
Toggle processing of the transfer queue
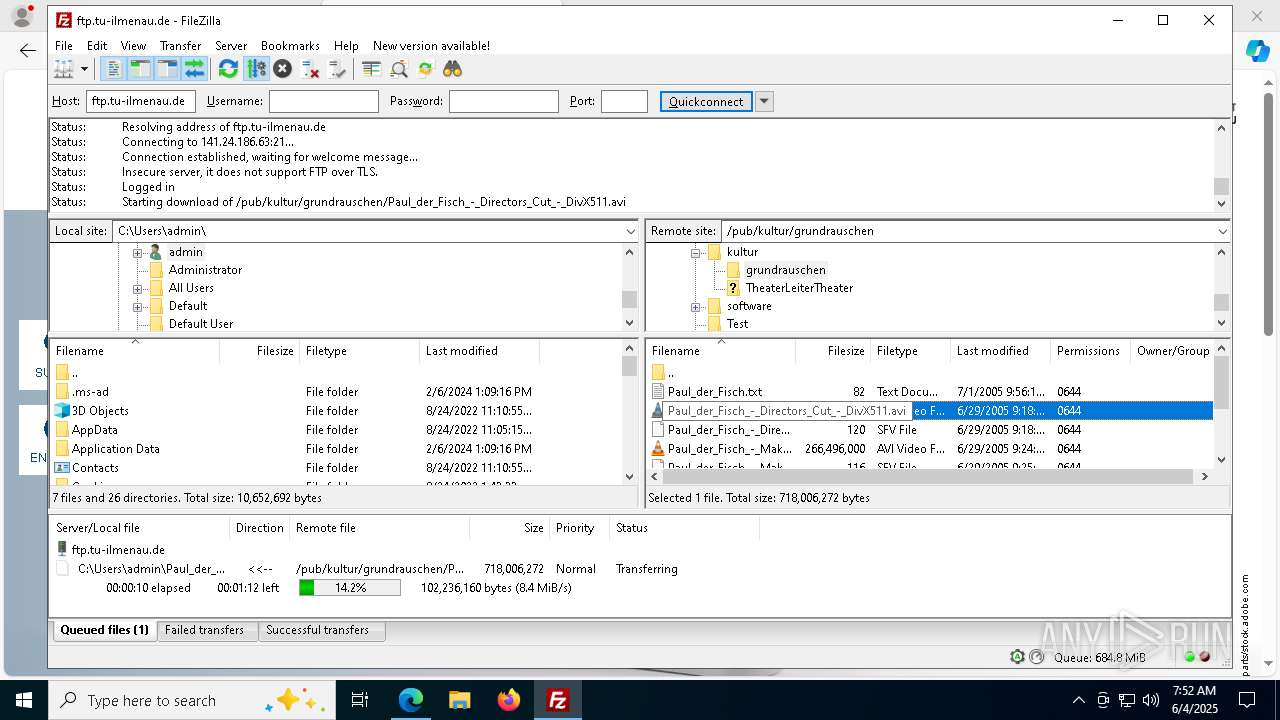256,69
